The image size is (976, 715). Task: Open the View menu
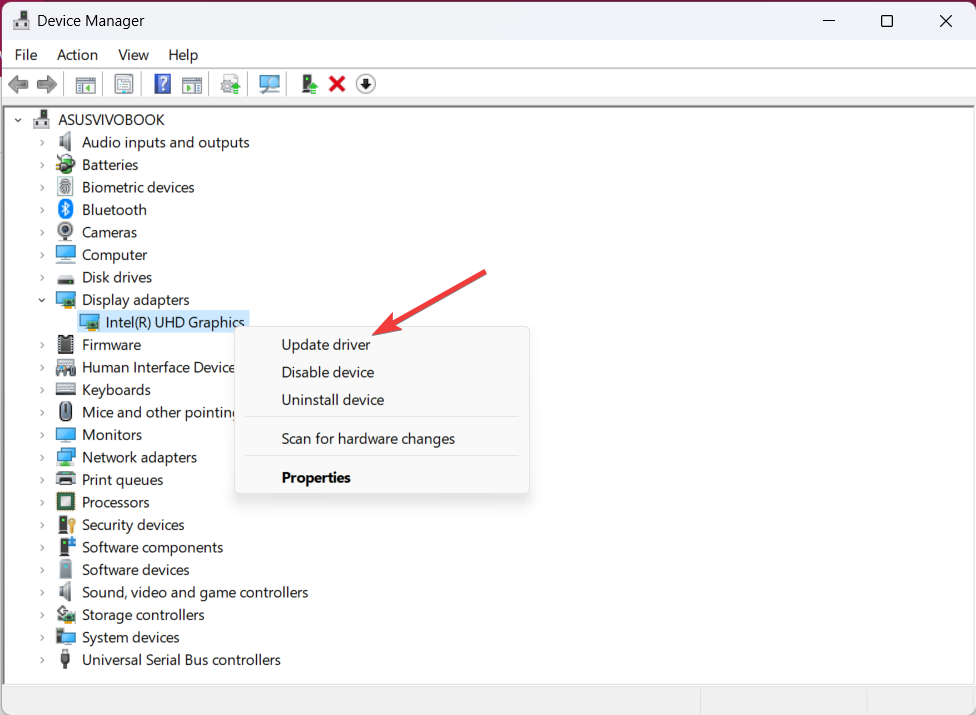[x=132, y=55]
